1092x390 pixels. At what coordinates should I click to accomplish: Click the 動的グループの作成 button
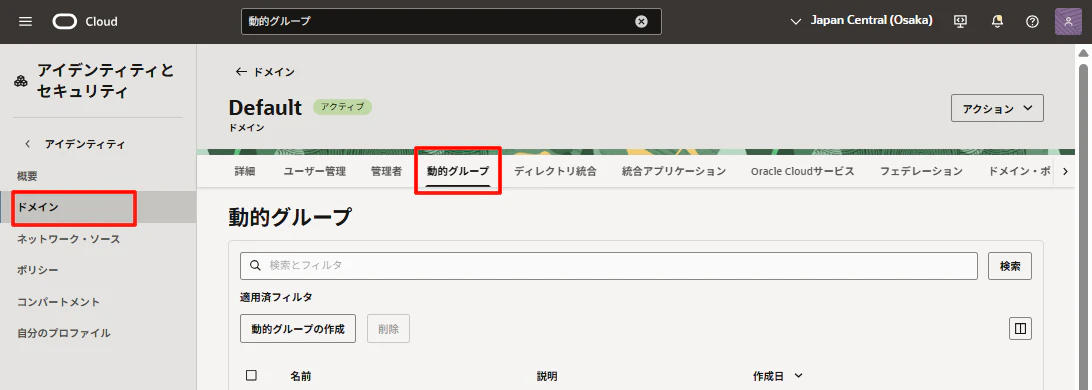[298, 329]
